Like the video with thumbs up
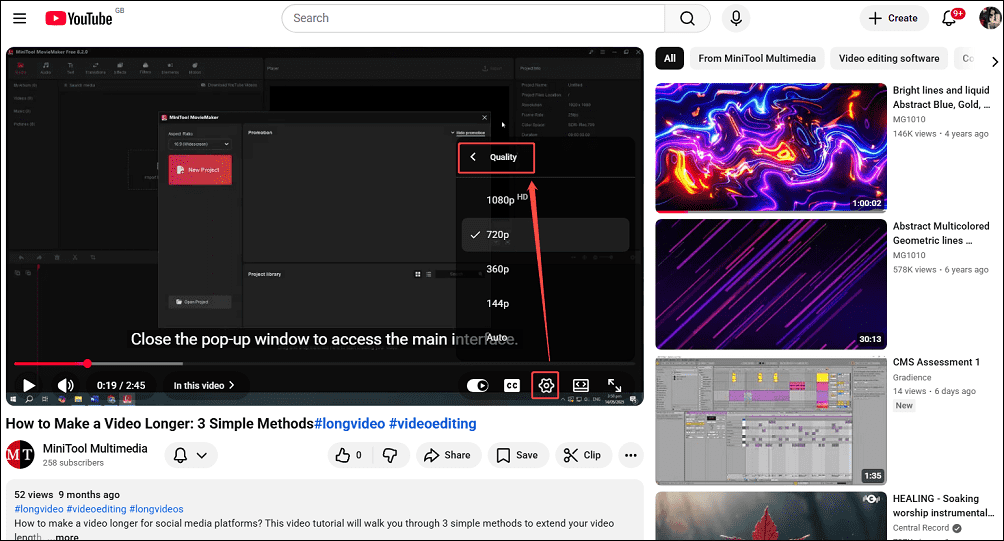Screen dimensions: 1004x541 click(348, 455)
